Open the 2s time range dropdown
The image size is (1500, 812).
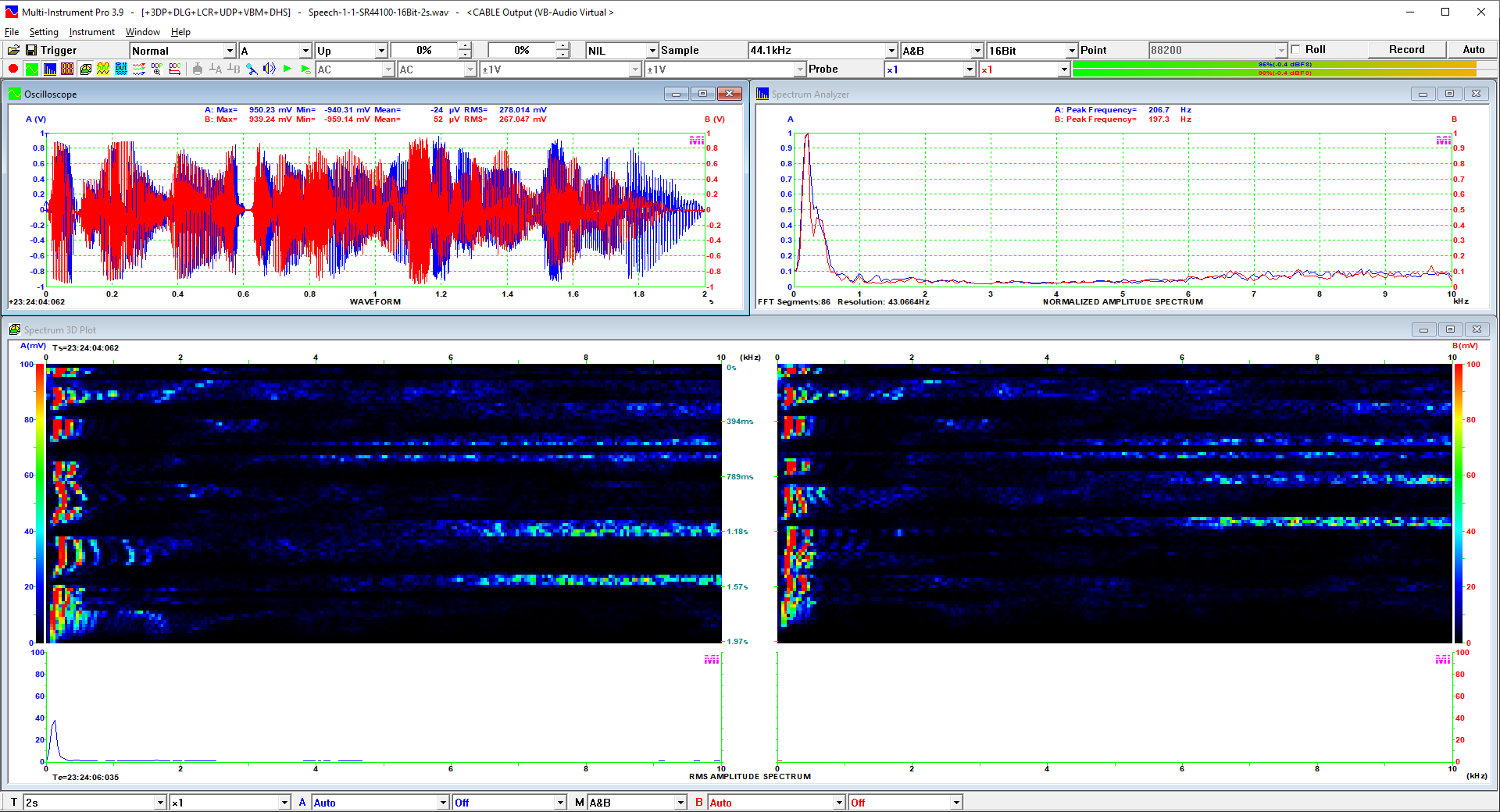tap(95, 802)
